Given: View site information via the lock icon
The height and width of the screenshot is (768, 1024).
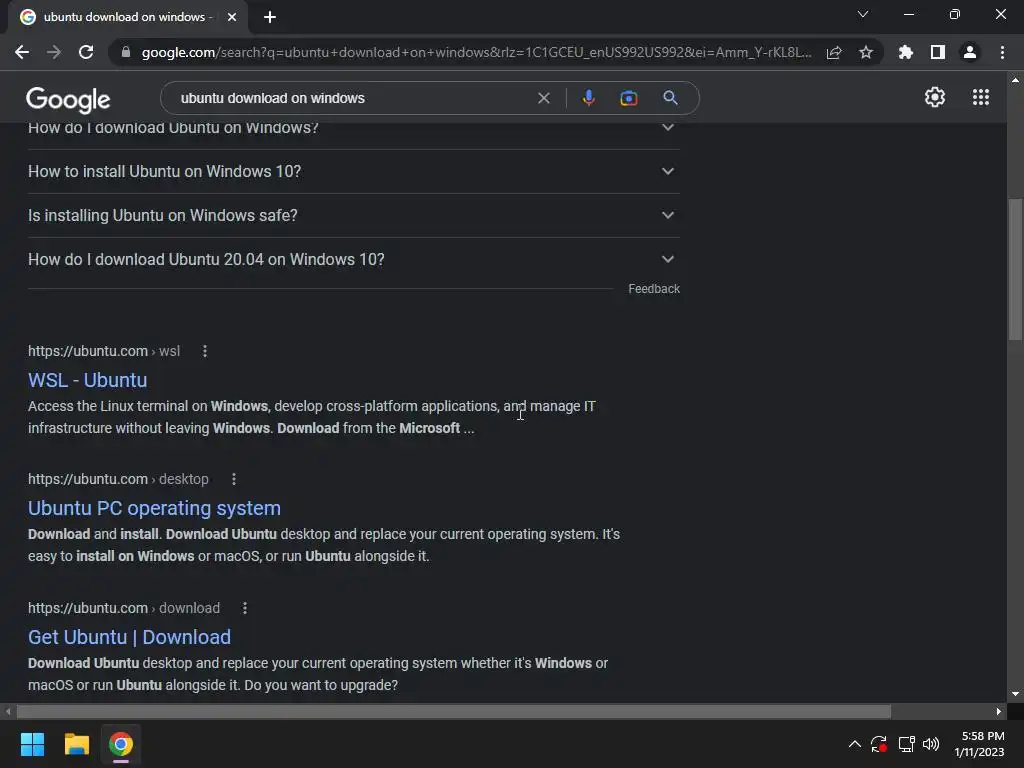Looking at the screenshot, I should point(126,52).
